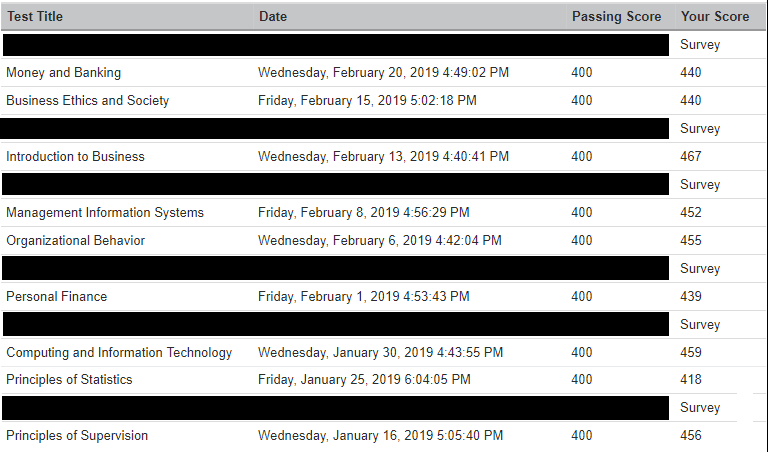768x452 pixels.
Task: Select Business Ethics and Society test
Action: pos(88,100)
